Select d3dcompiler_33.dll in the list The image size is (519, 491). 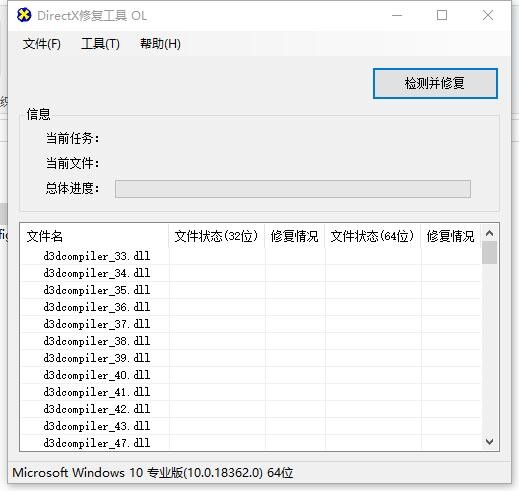point(97,256)
